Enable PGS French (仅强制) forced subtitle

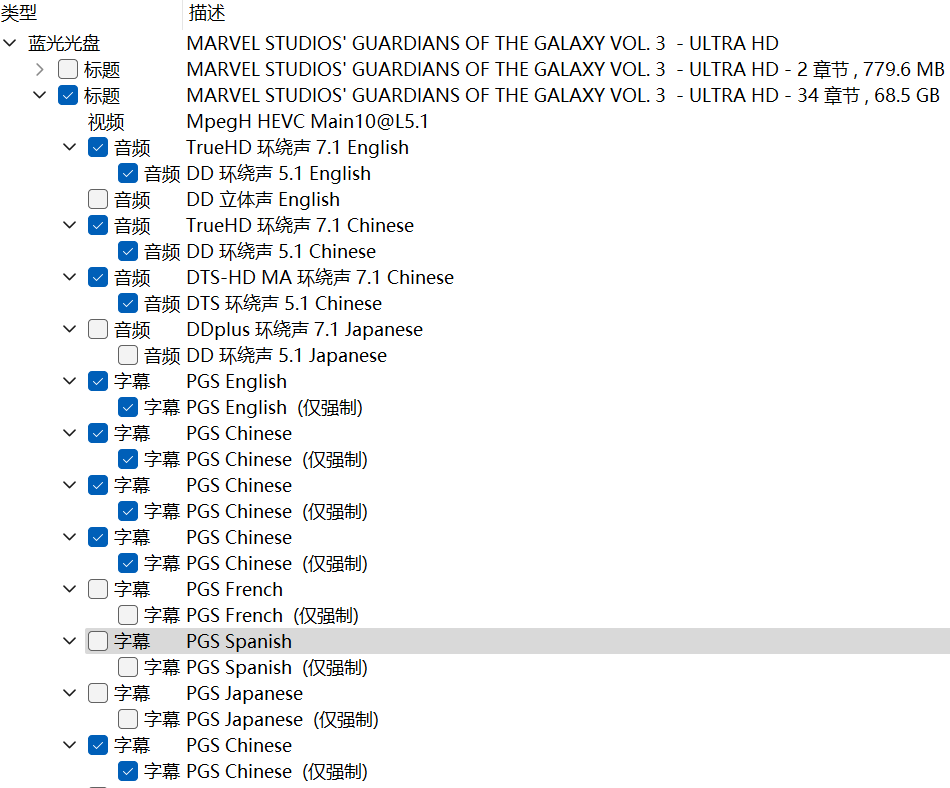click(x=128, y=615)
